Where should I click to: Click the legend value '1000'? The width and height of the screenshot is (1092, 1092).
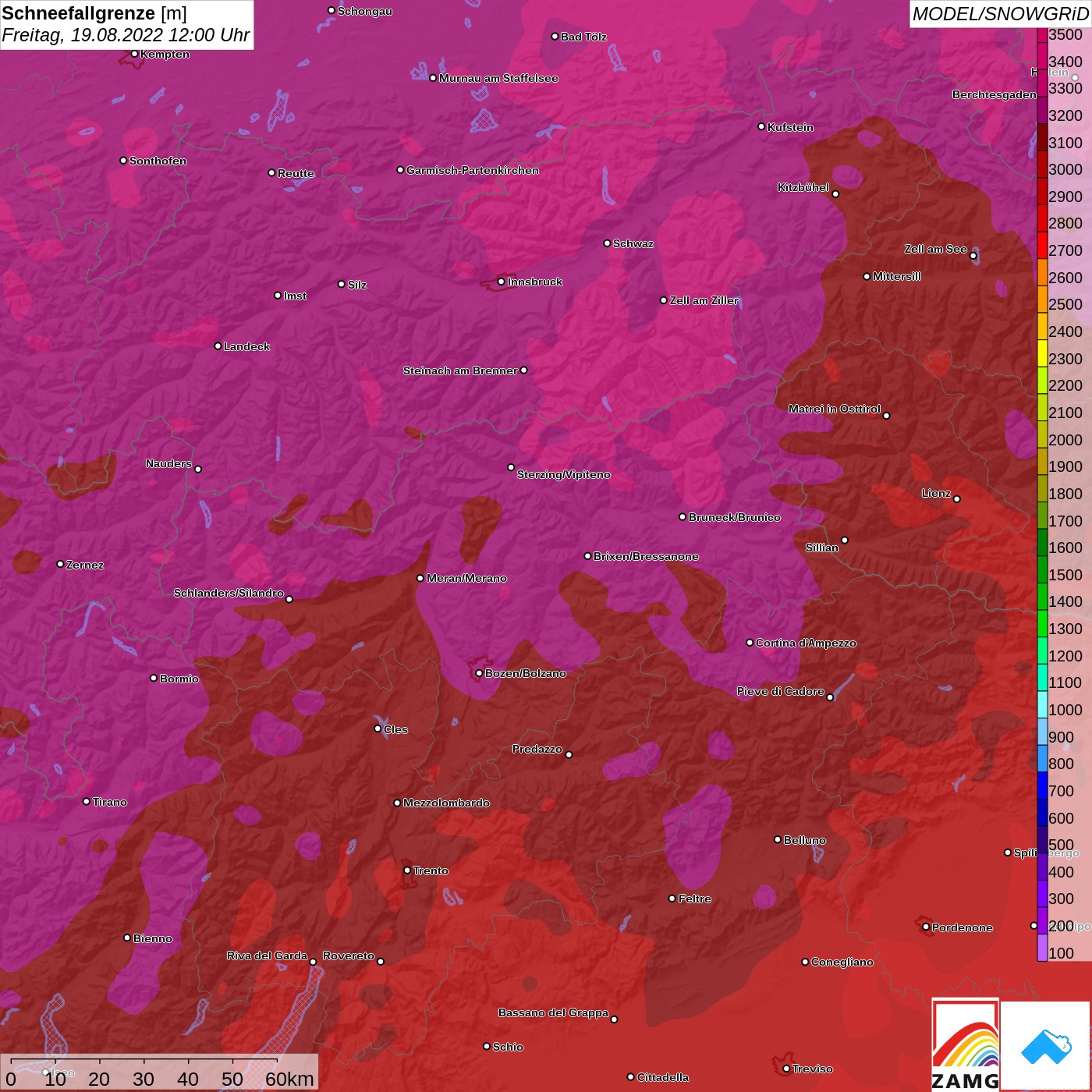[x=1065, y=710]
